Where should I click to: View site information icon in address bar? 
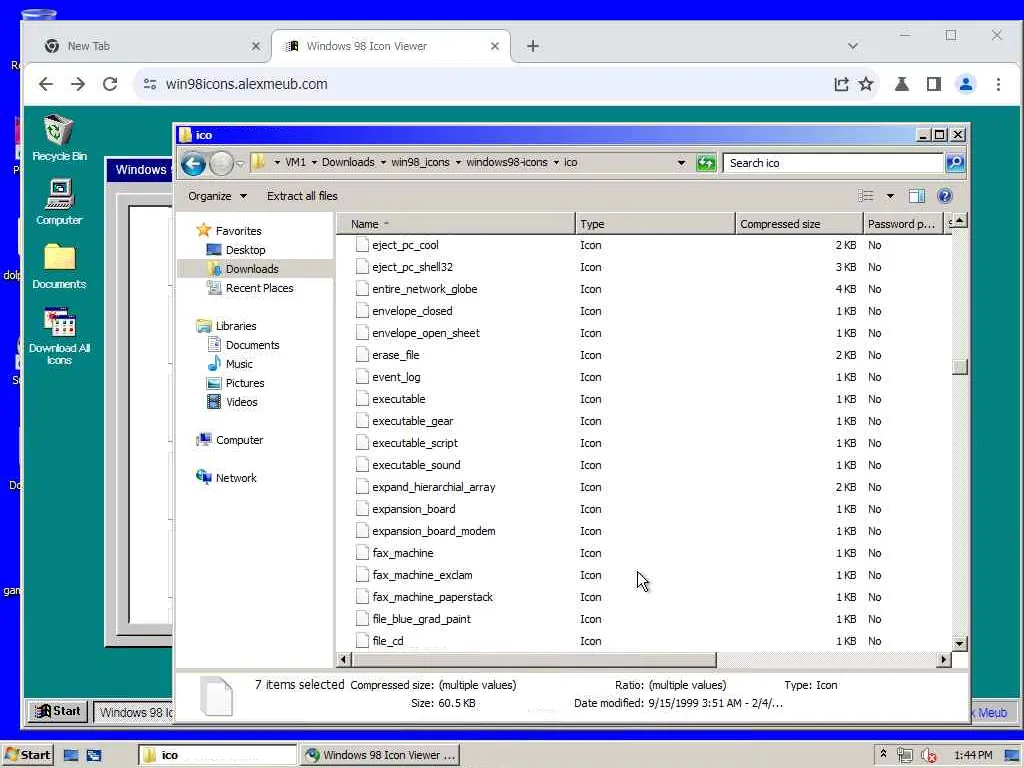(150, 84)
